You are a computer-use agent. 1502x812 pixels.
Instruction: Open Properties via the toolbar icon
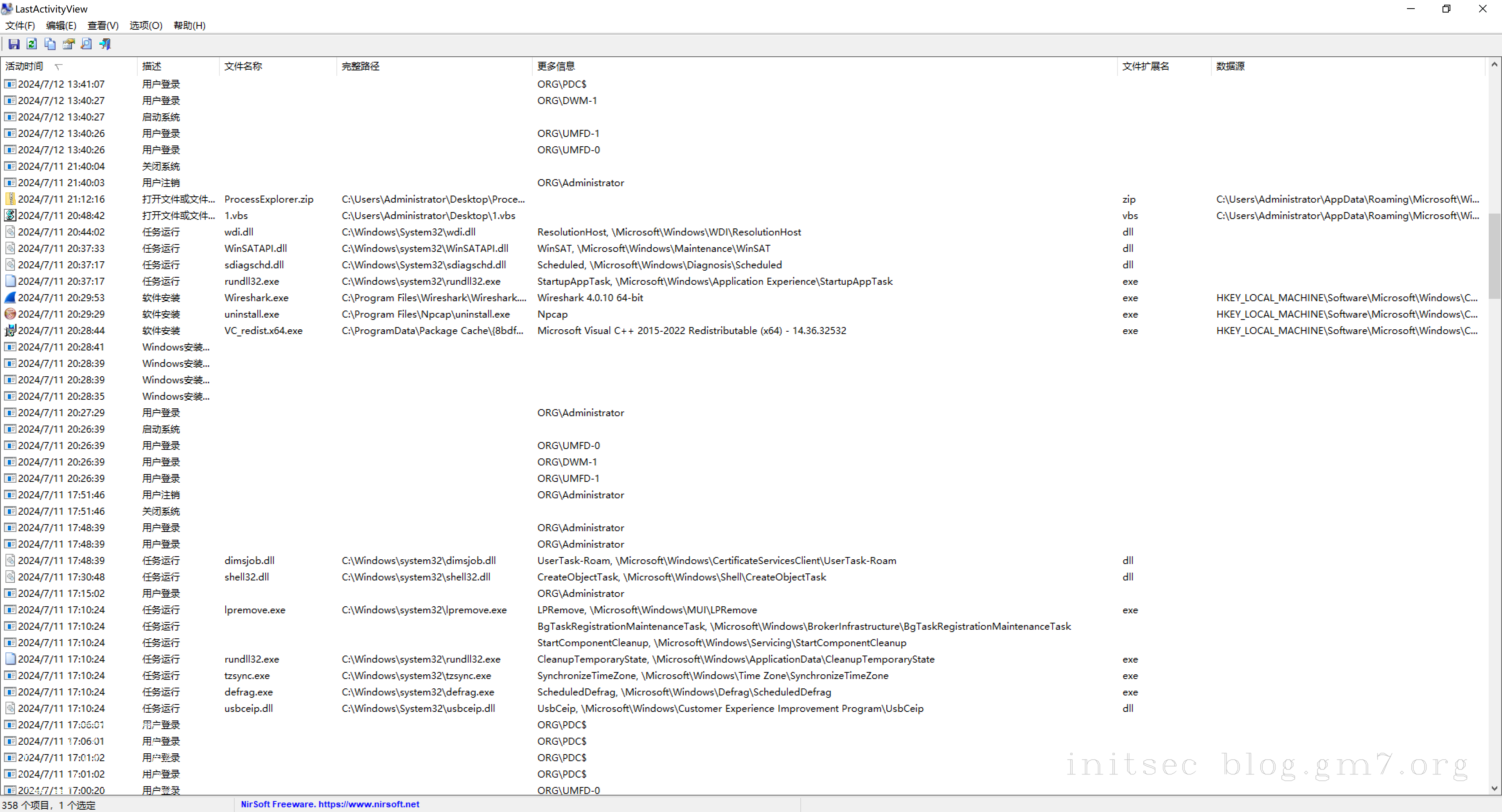coord(68,44)
